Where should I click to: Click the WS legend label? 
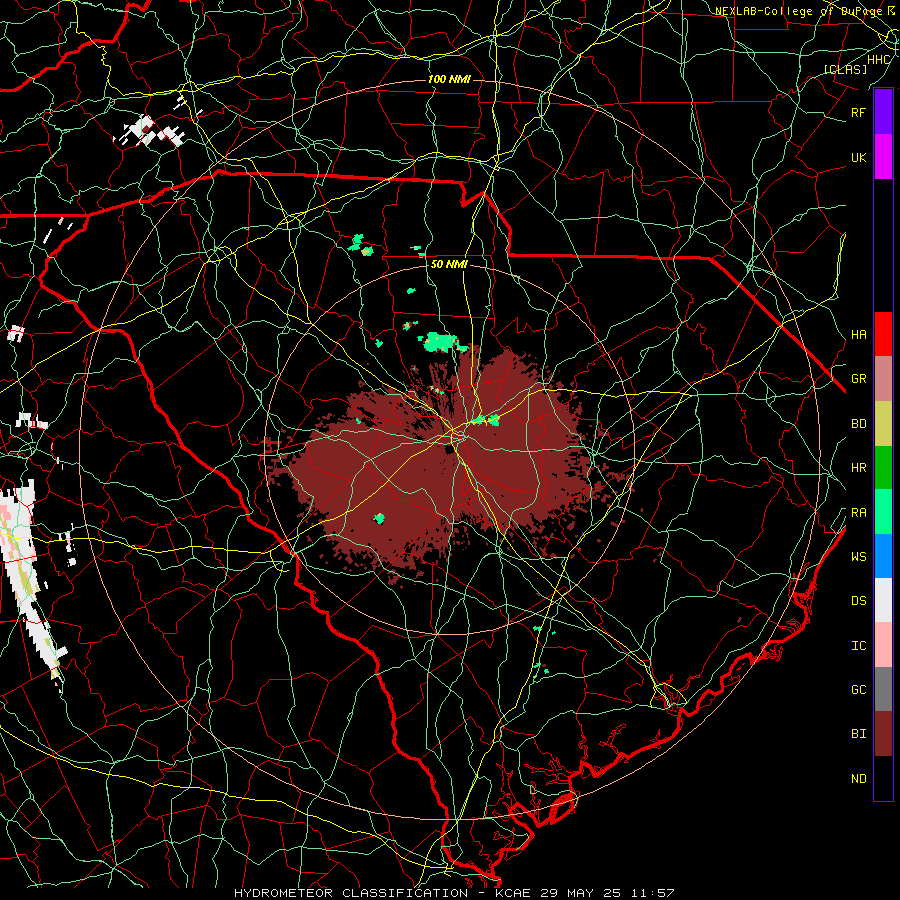[x=858, y=556]
